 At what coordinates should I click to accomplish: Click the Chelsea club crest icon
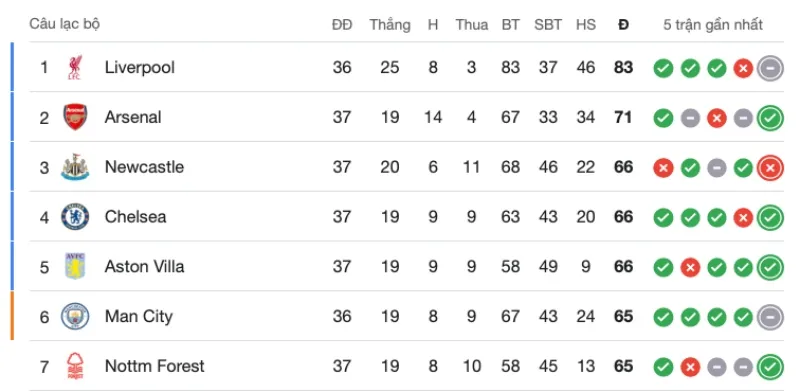point(75,217)
